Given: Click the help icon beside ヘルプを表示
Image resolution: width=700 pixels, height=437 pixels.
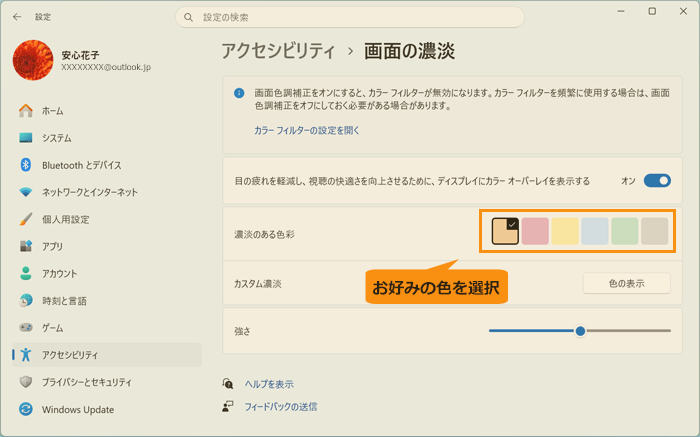Looking at the screenshot, I should coord(228,383).
